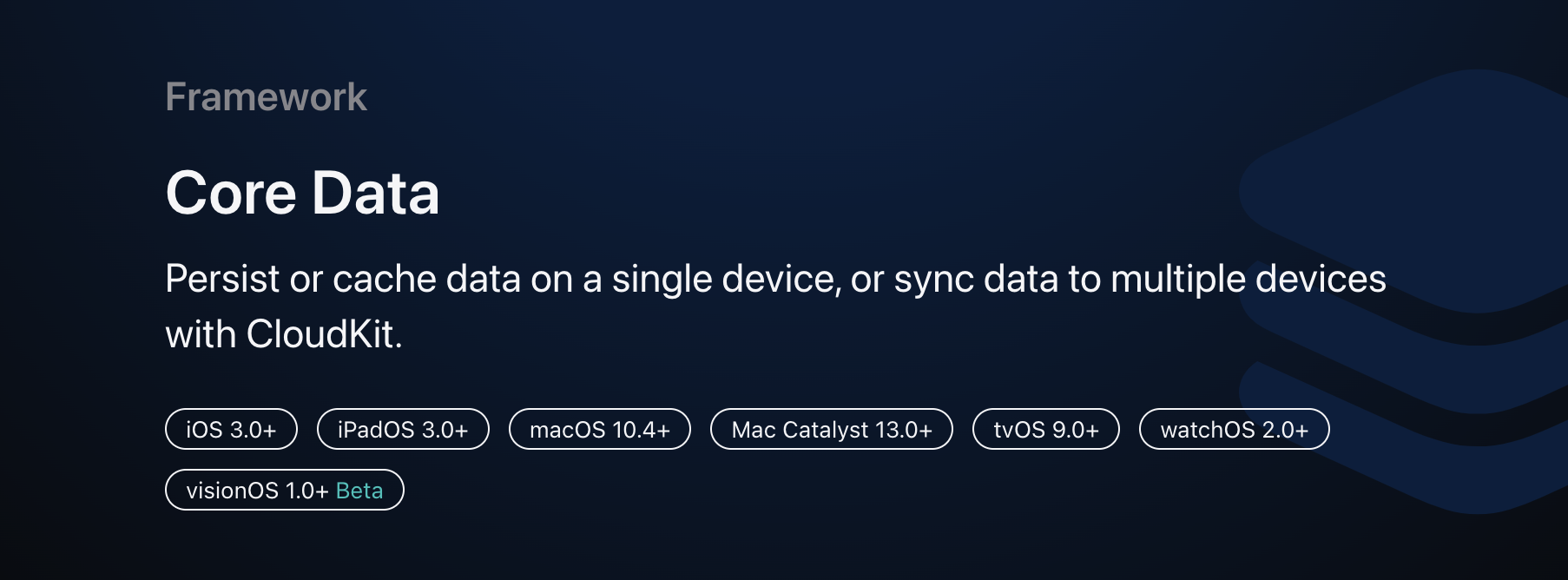The width and height of the screenshot is (1568, 580).
Task: Select the iOS 3.0+ availability badge
Action: (231, 429)
